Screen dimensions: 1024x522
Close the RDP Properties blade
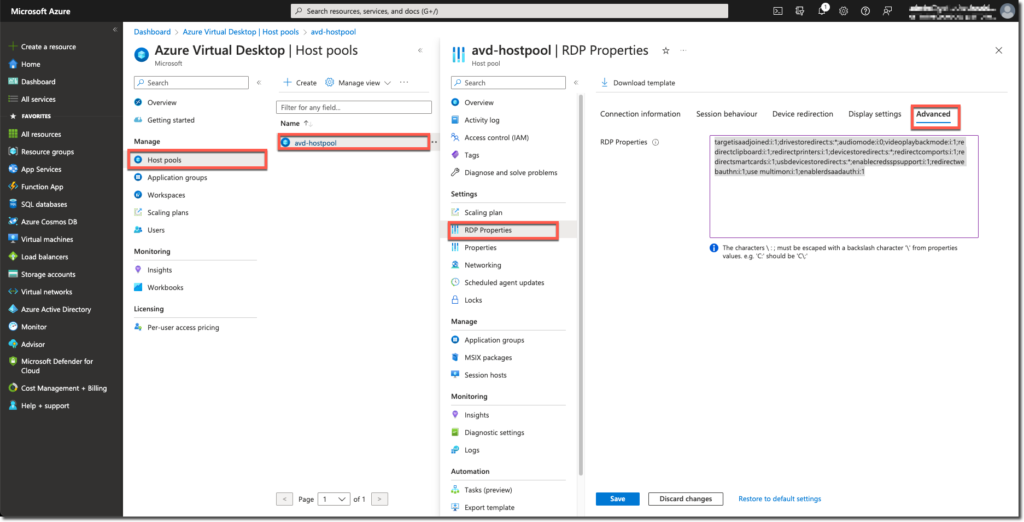[999, 50]
